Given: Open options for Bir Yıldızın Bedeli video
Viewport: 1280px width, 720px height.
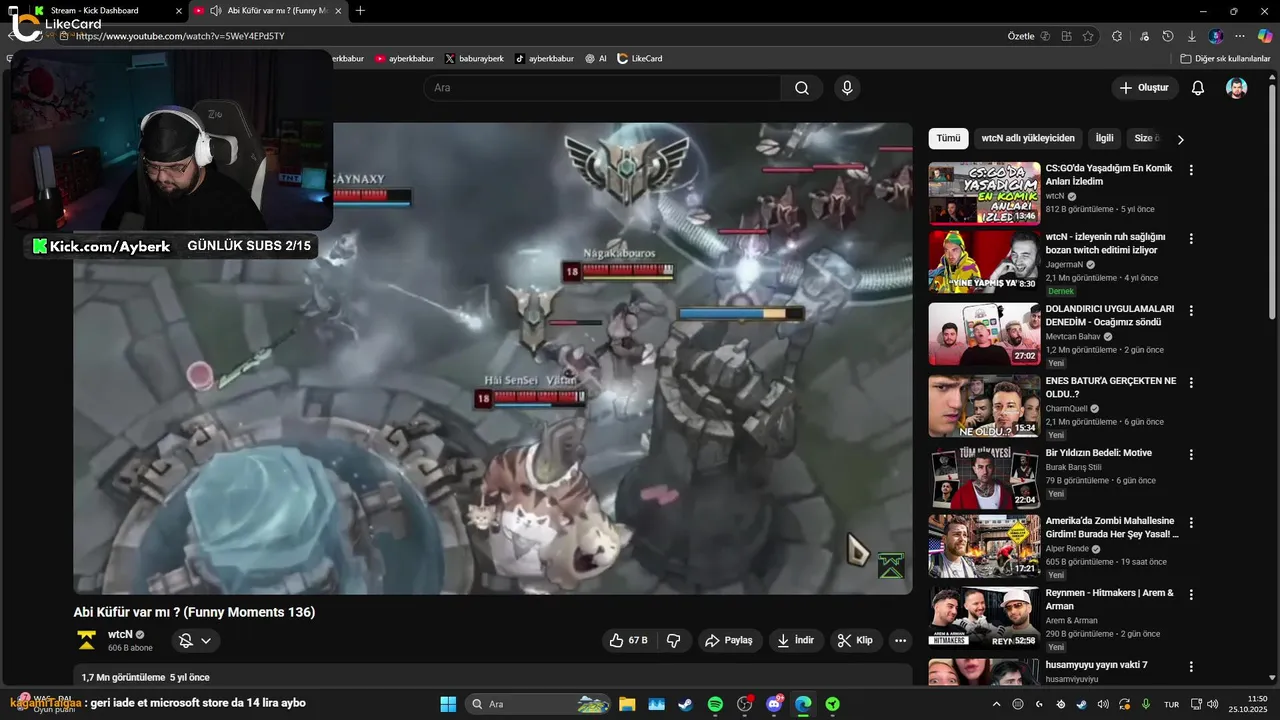Looking at the screenshot, I should point(1191,454).
